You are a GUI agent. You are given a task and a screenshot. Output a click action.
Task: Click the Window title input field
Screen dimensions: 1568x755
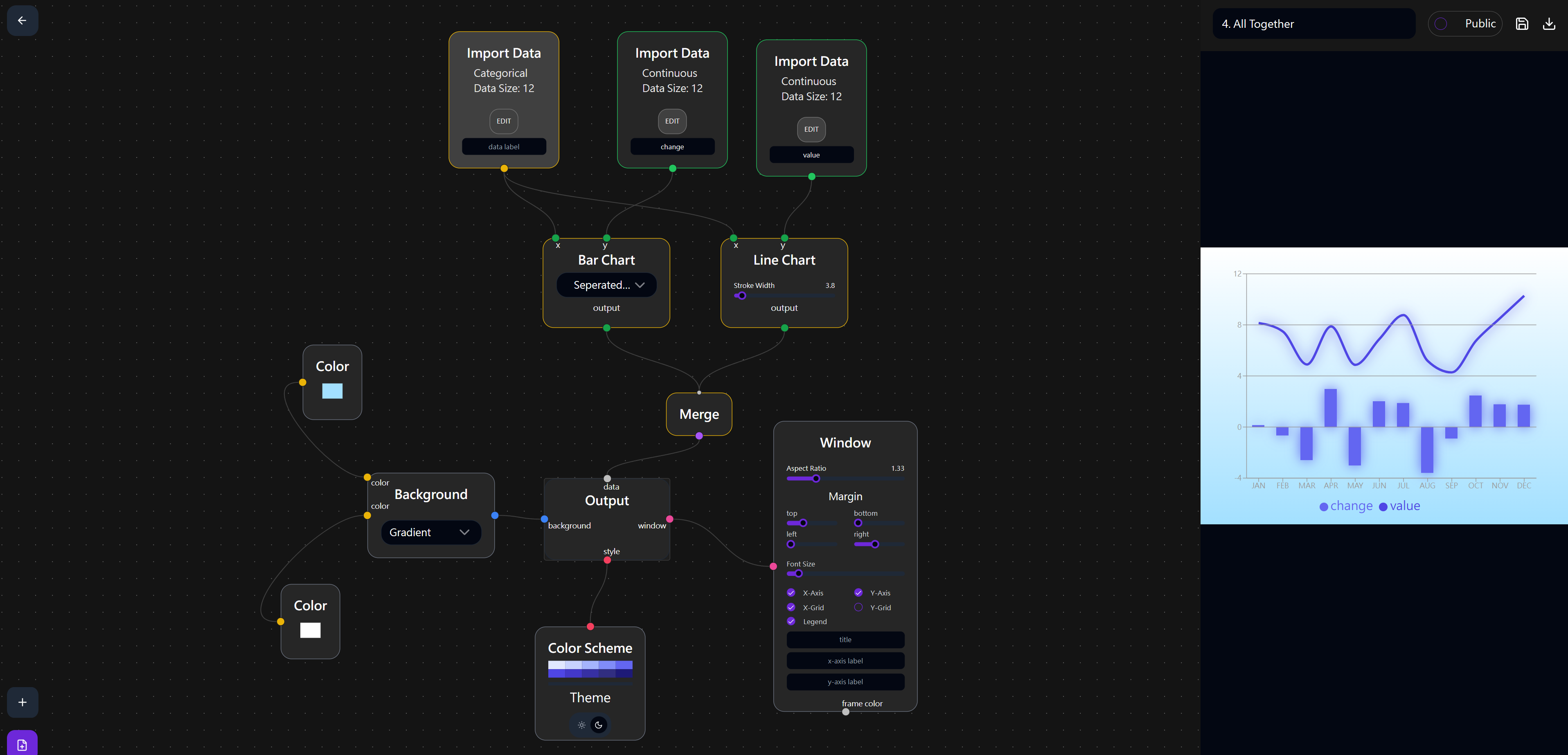(x=845, y=639)
